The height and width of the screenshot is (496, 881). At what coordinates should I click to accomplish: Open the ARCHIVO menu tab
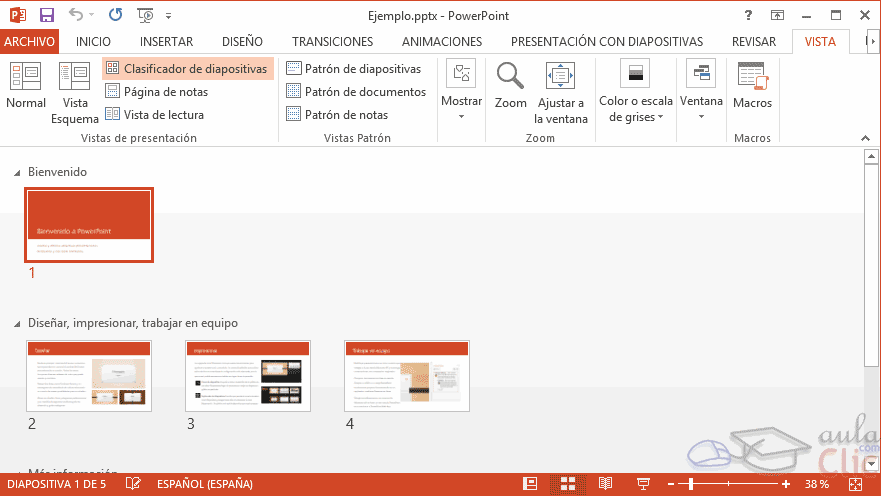(x=29, y=42)
